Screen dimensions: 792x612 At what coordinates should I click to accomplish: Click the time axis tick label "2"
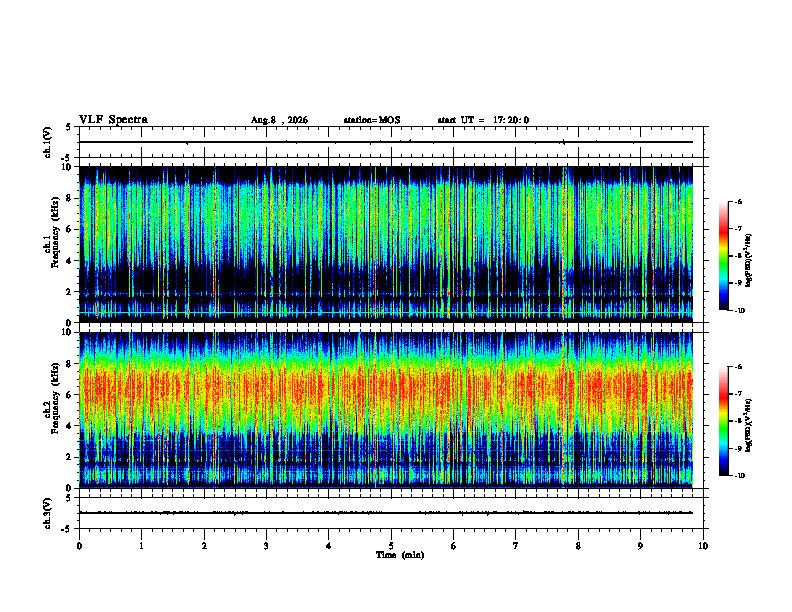click(204, 546)
